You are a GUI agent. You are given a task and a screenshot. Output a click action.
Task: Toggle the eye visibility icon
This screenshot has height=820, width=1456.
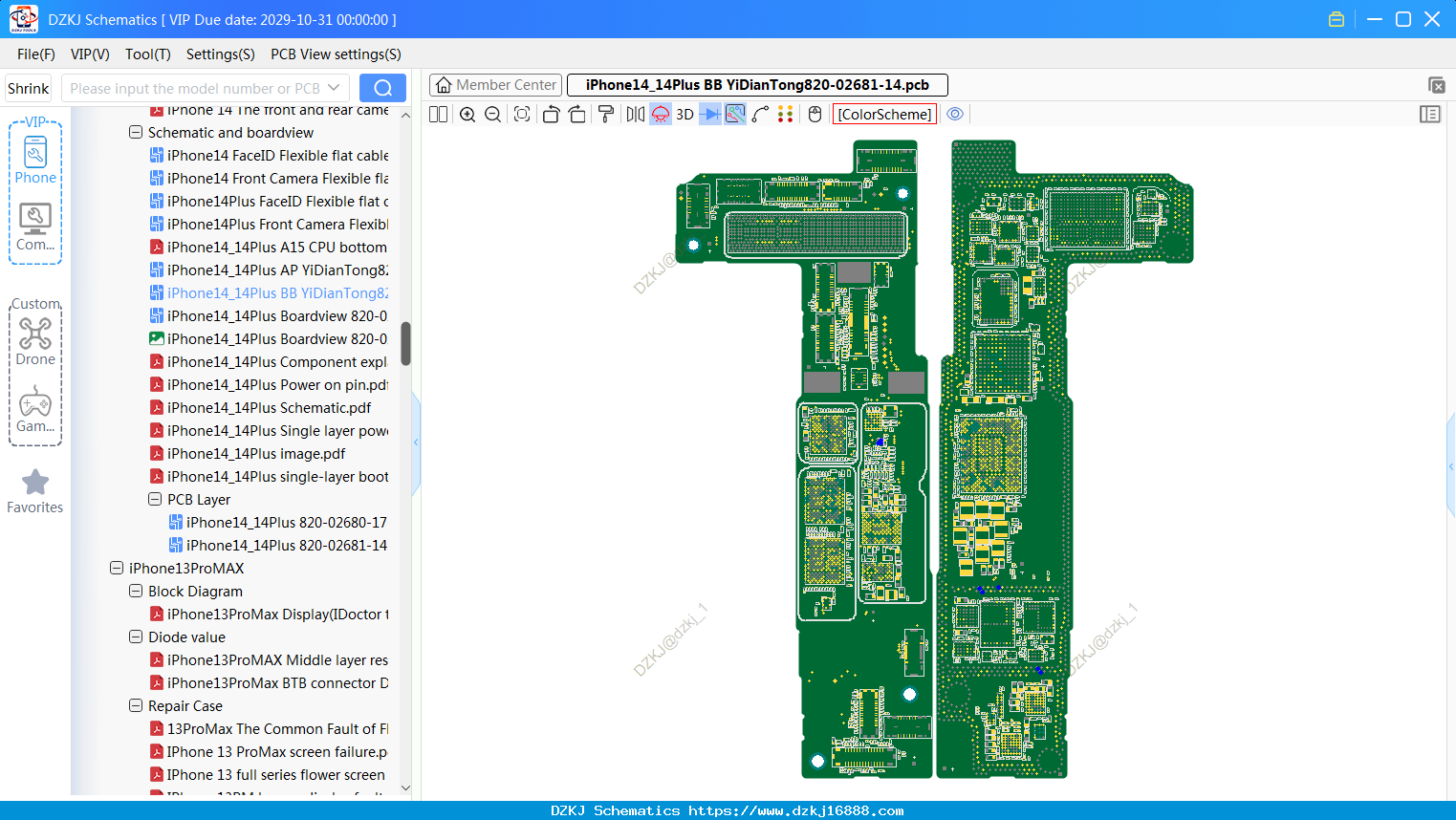[955, 115]
